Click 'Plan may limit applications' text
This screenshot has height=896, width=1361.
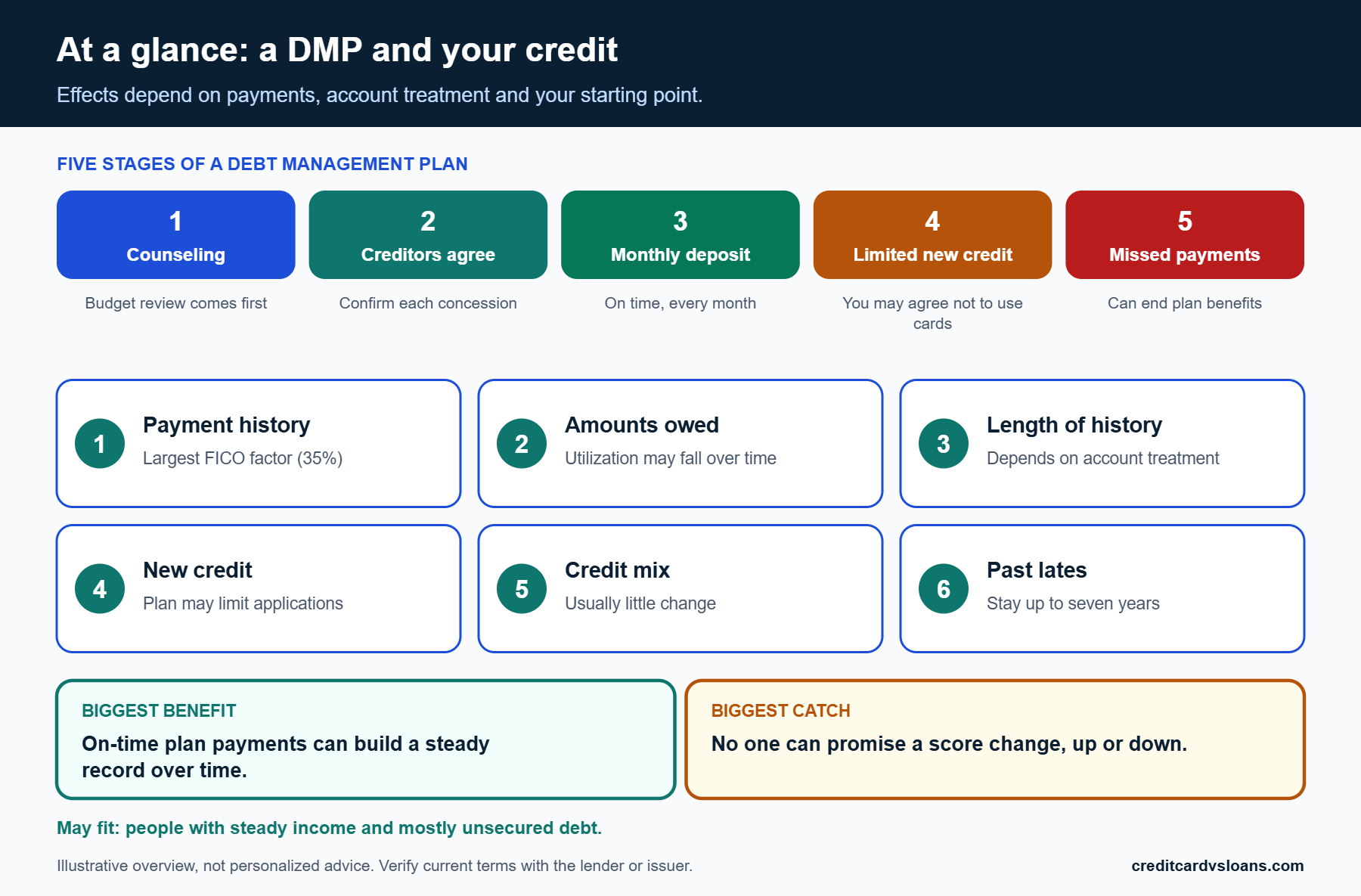coord(243,603)
